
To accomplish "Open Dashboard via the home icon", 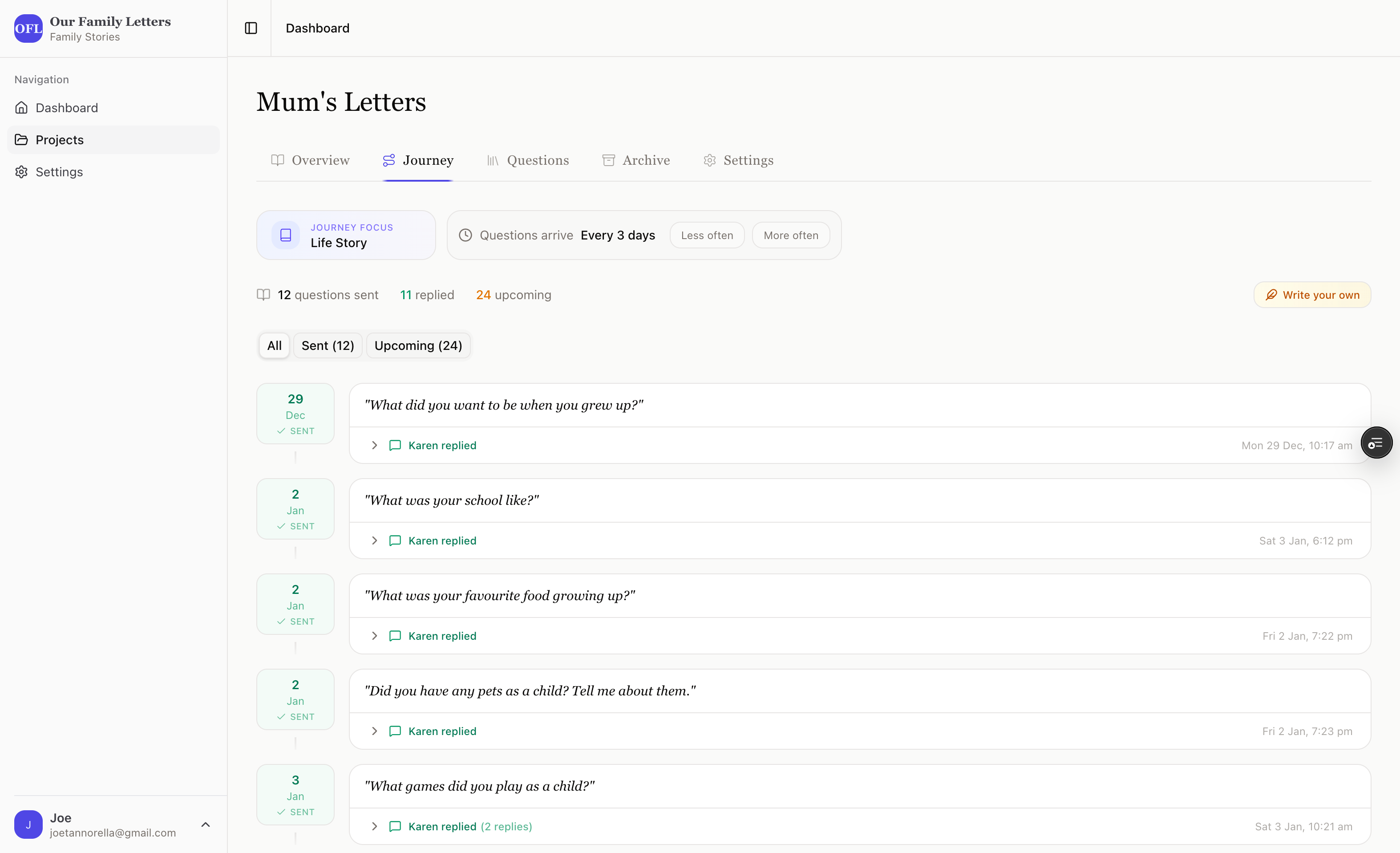I will tap(22, 107).
